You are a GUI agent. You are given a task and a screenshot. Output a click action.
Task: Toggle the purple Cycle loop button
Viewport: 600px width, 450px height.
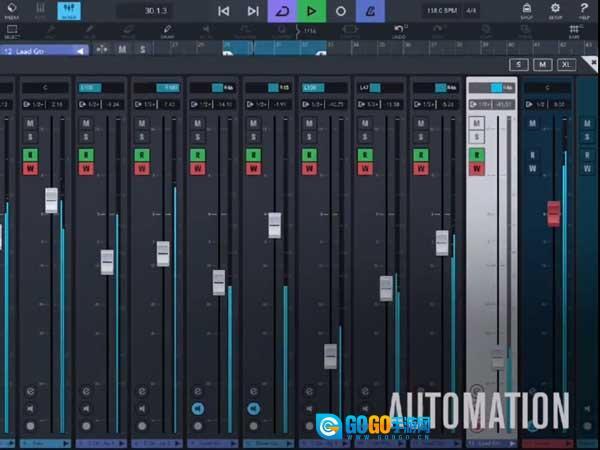click(x=283, y=11)
